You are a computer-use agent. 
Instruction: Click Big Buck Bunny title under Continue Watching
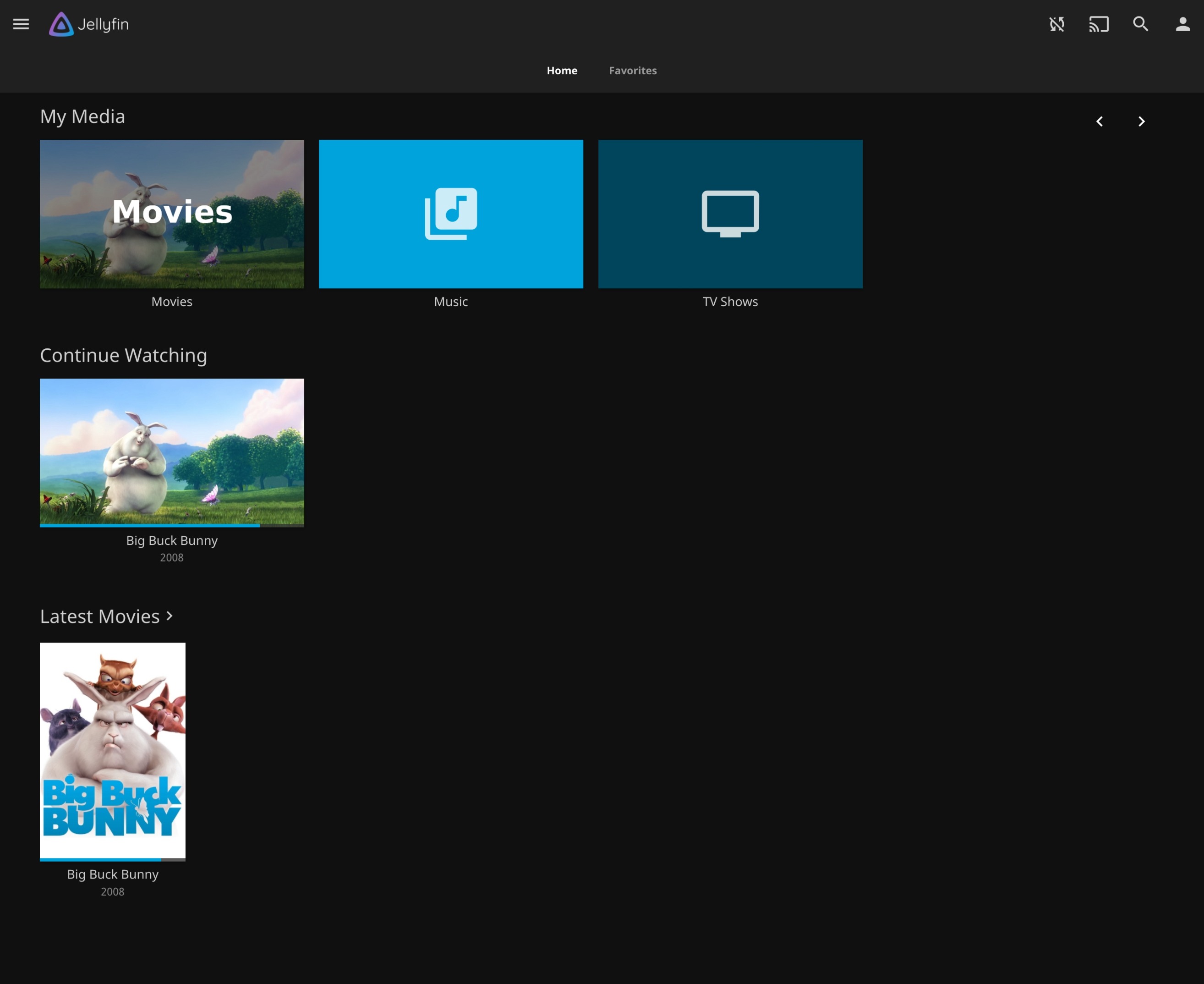(172, 540)
